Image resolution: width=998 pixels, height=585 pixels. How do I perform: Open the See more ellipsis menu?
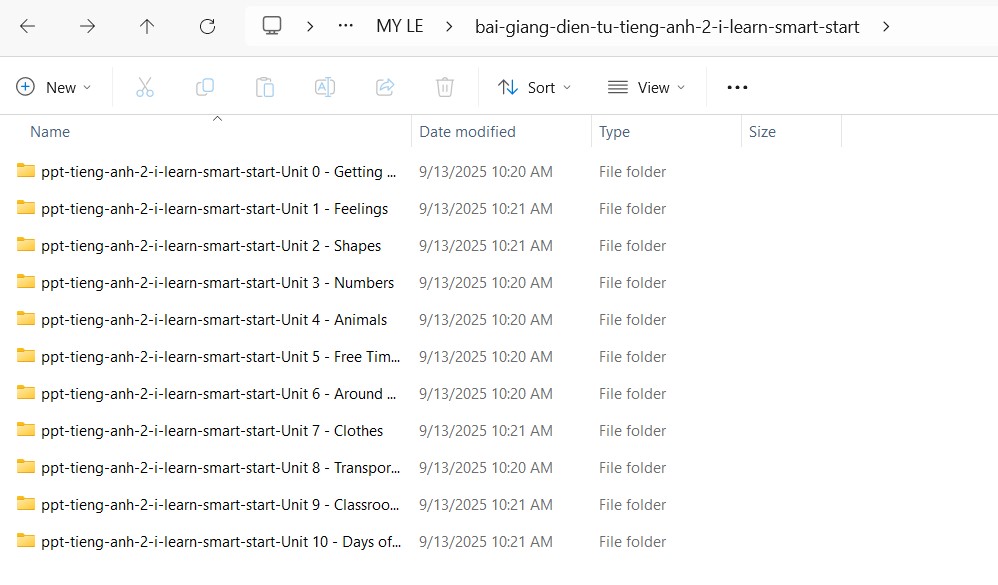click(737, 87)
